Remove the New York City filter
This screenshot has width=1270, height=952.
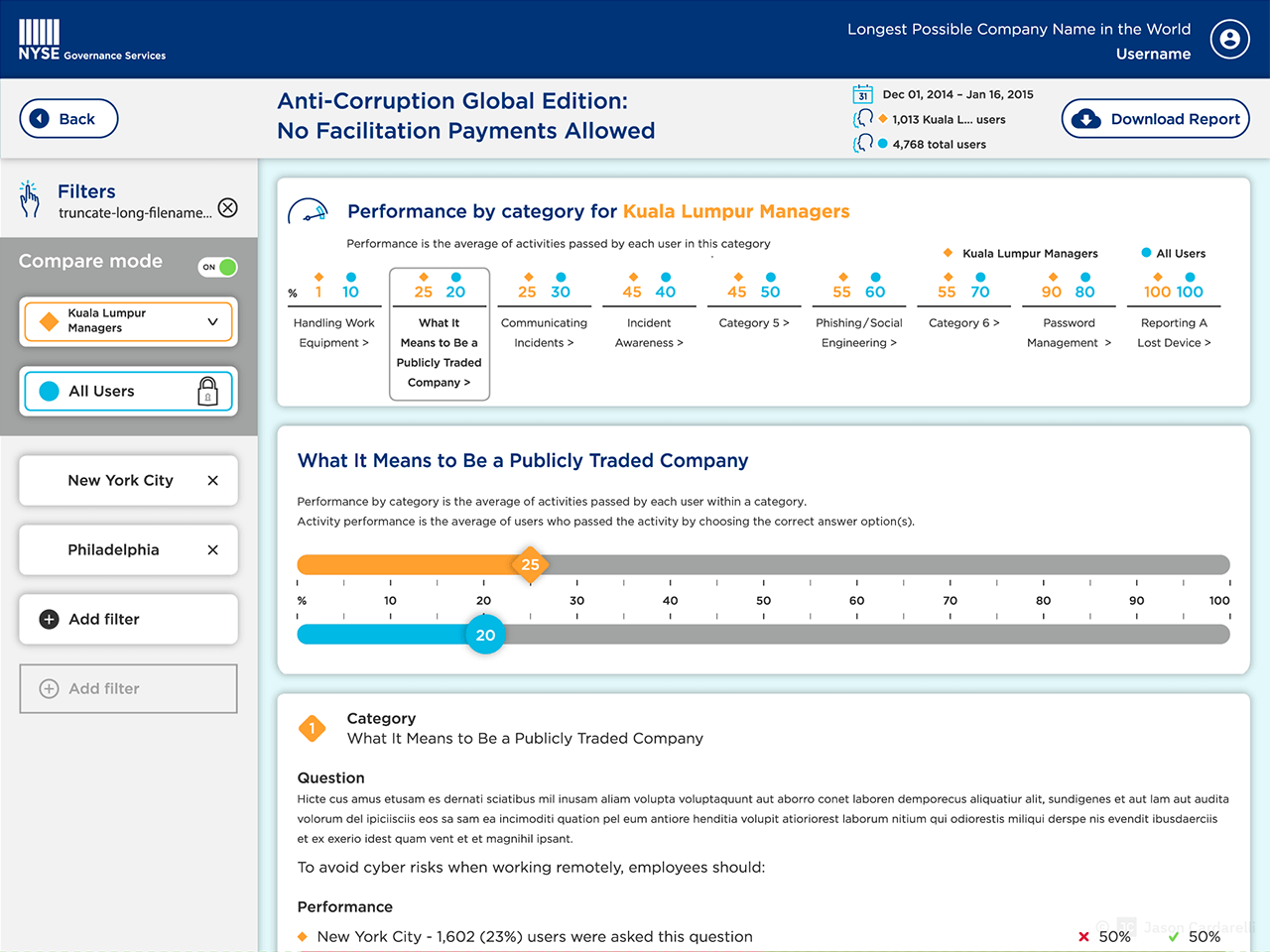tap(212, 480)
